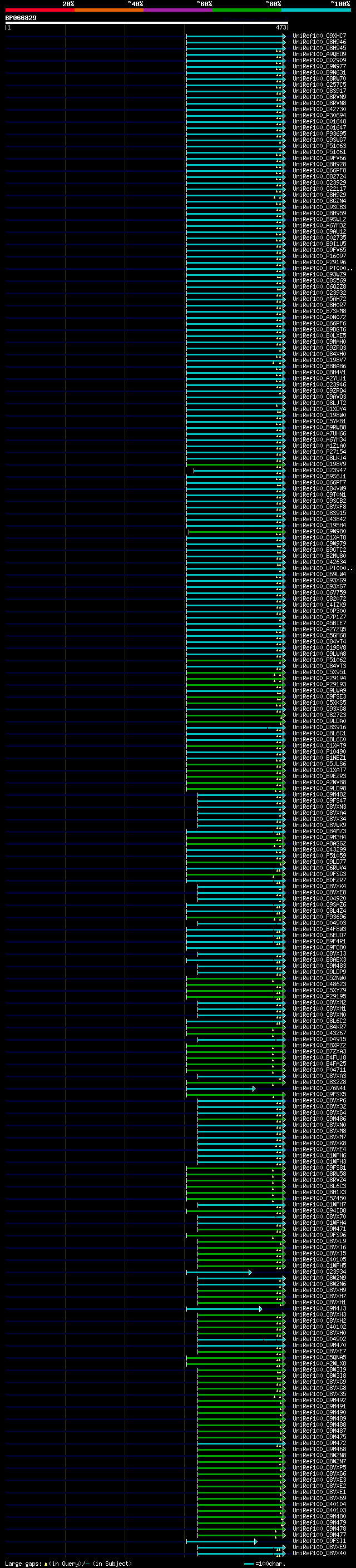Open hit UniRef100_Q9XHC7

[319, 36]
